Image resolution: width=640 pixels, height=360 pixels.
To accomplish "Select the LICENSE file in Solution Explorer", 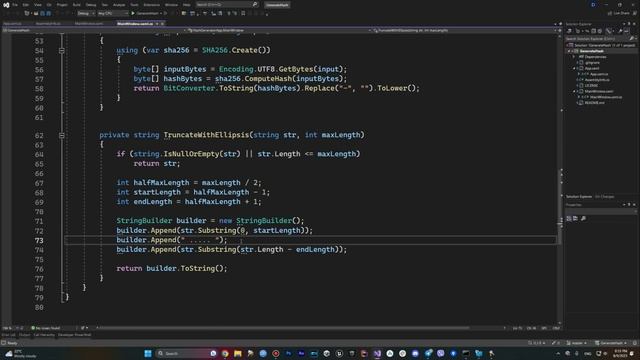I will tap(591, 86).
